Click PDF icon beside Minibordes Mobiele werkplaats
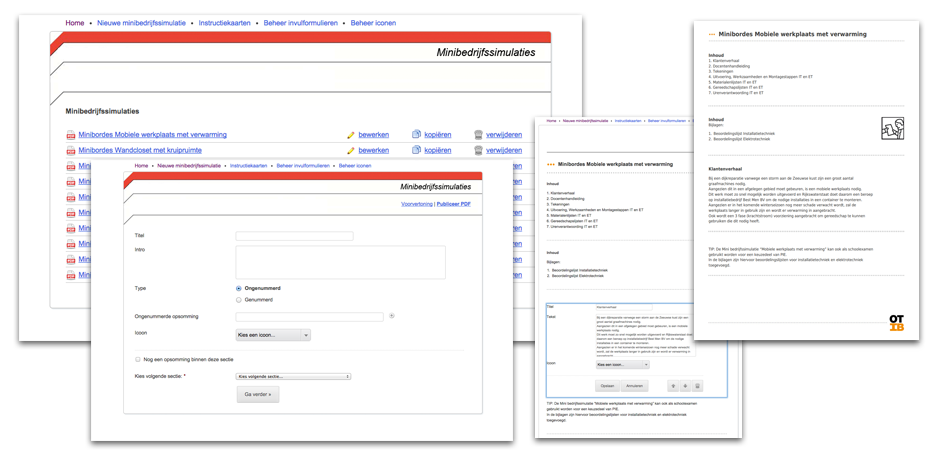Image resolution: width=940 pixels, height=470 pixels. click(x=71, y=135)
